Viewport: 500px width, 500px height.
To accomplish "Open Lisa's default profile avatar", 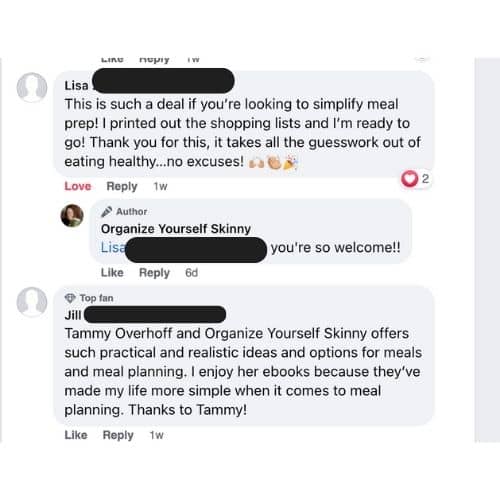I will click(x=32, y=87).
